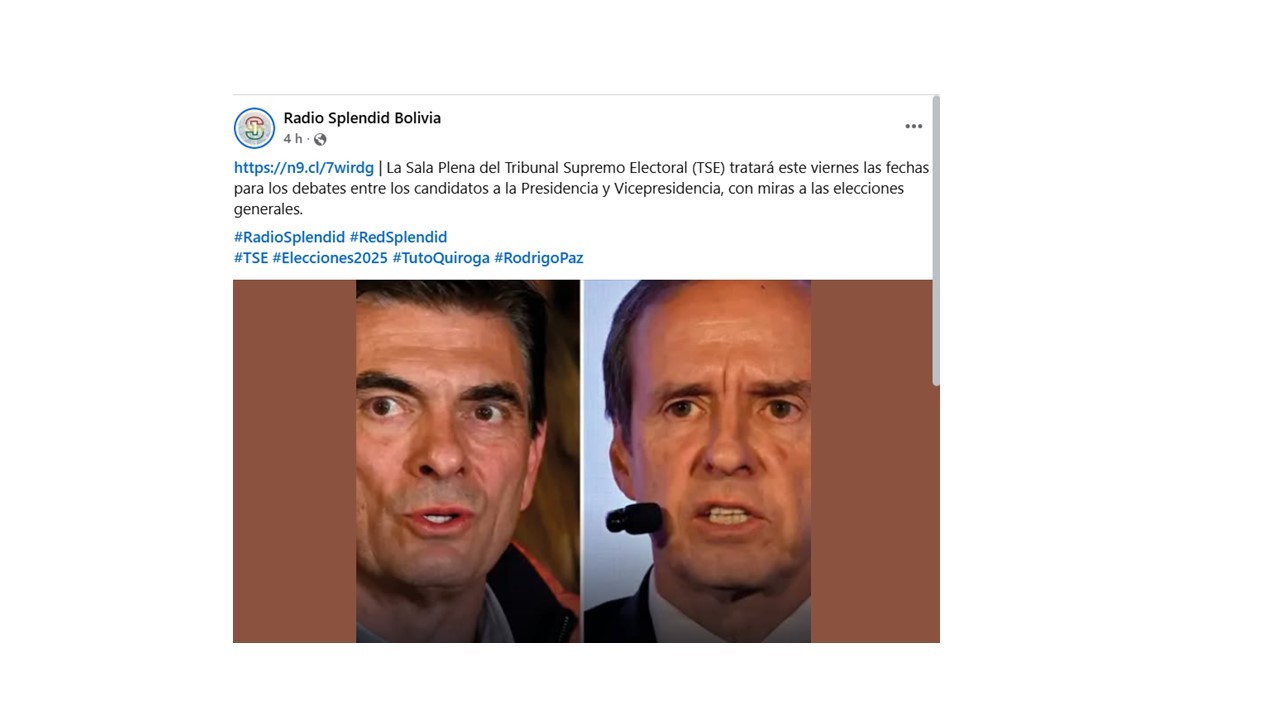Image resolution: width=1280 pixels, height=720 pixels.
Task: Click the post caption about TSE debates
Action: coord(582,188)
